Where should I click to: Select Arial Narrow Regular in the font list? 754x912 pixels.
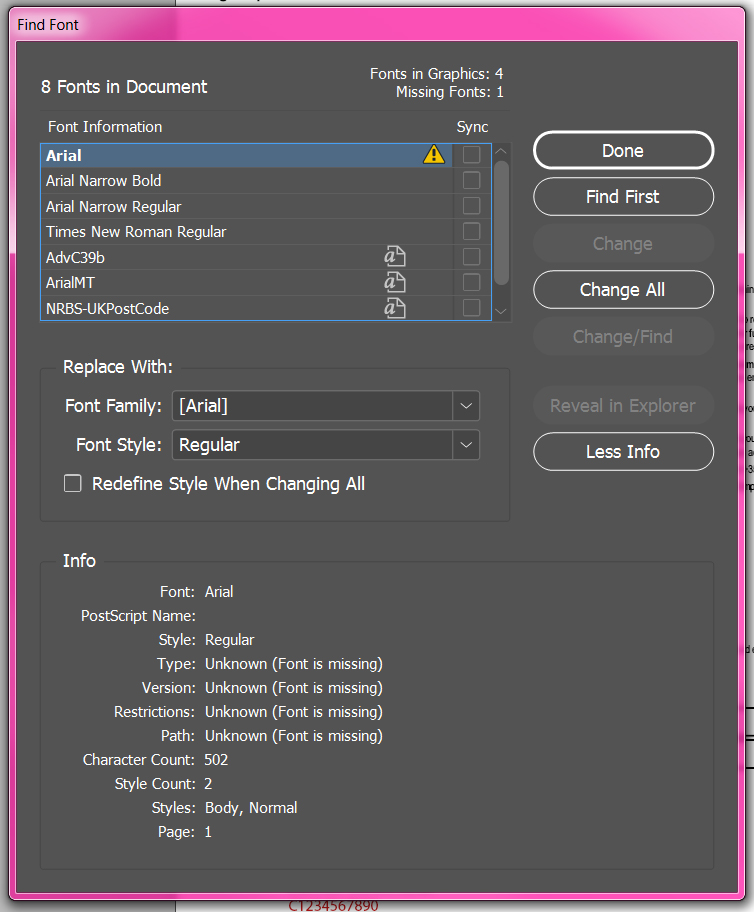114,206
